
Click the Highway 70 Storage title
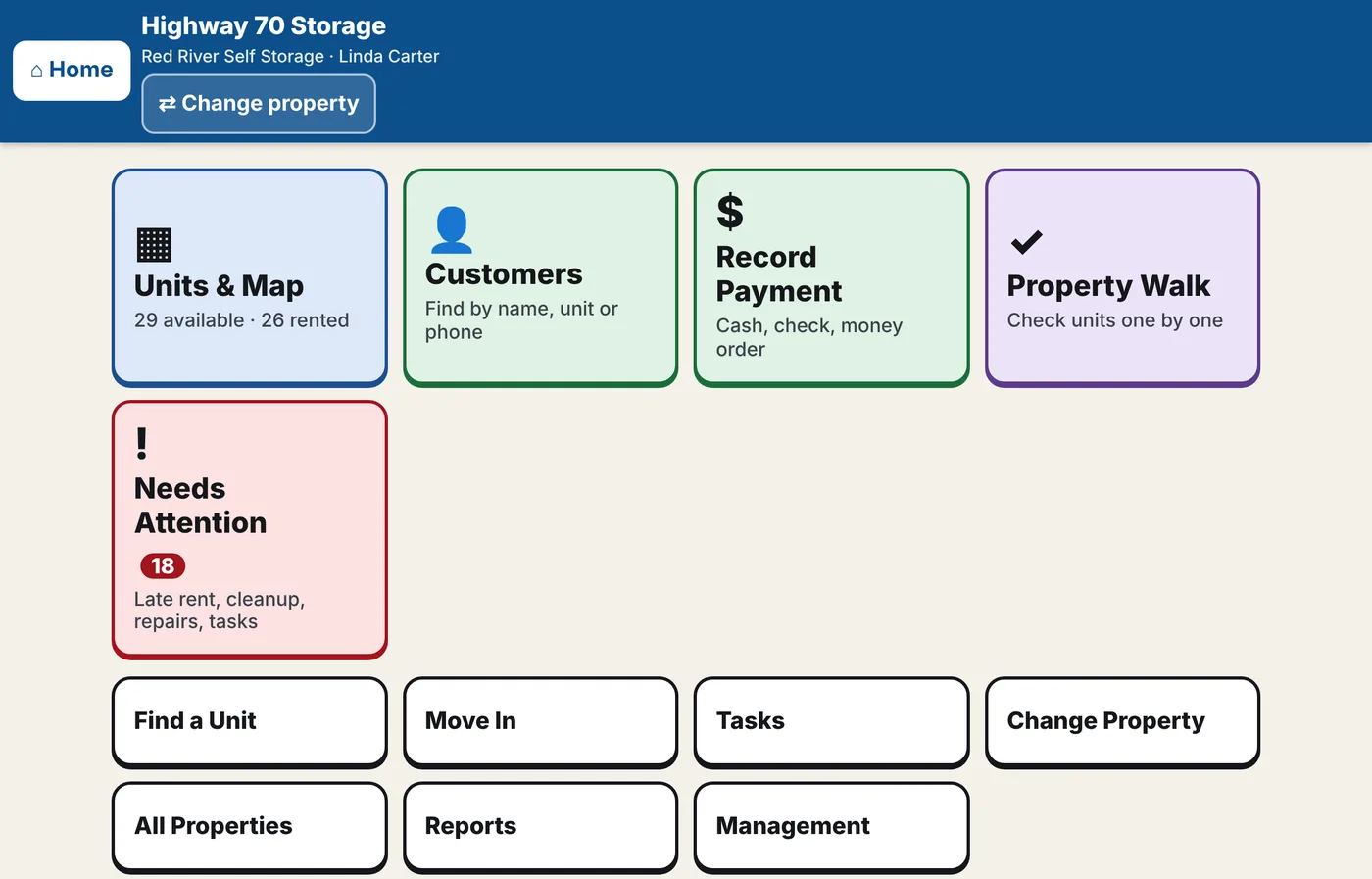point(264,25)
